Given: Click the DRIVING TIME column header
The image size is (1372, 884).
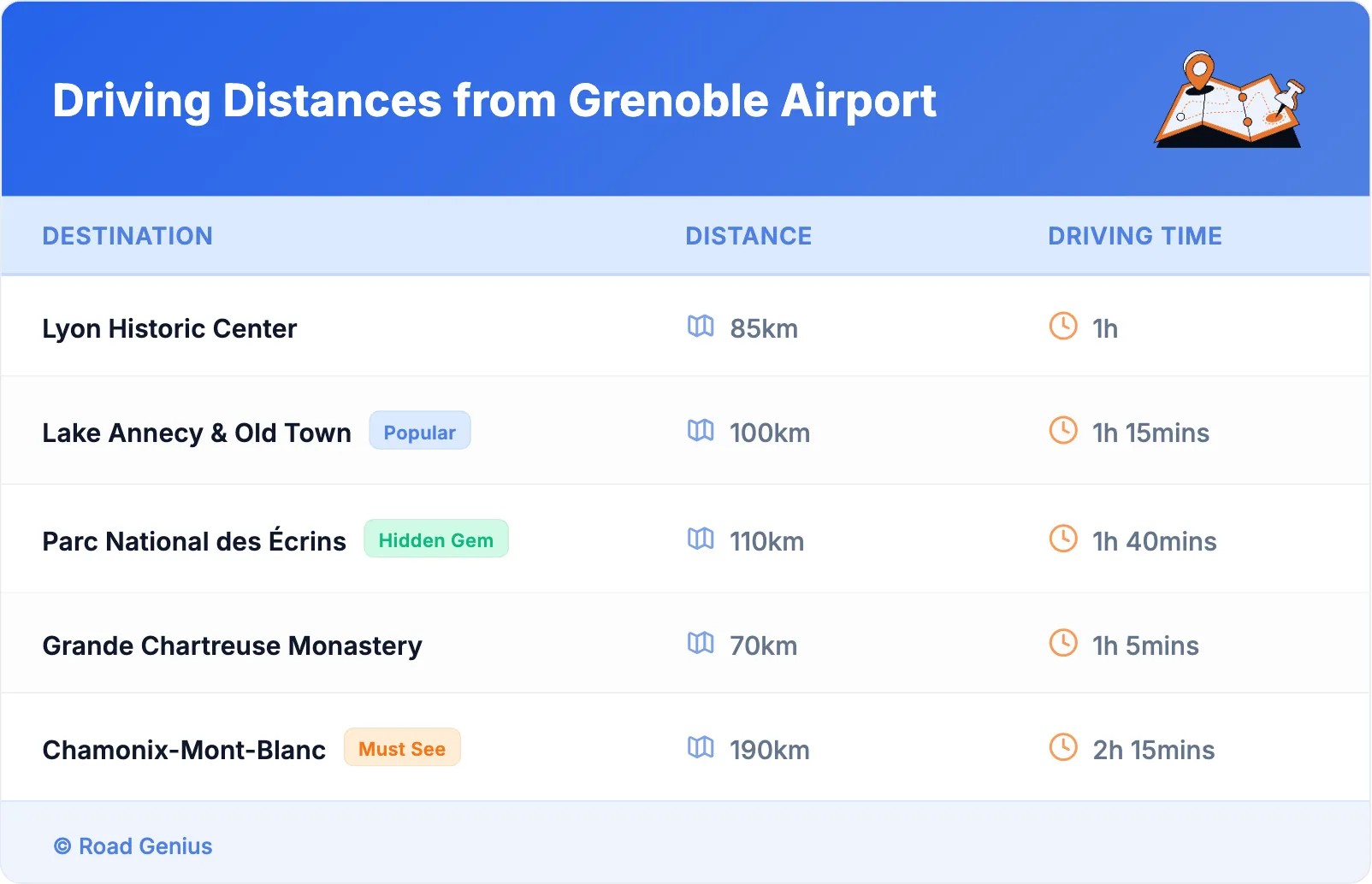Looking at the screenshot, I should 1135,236.
